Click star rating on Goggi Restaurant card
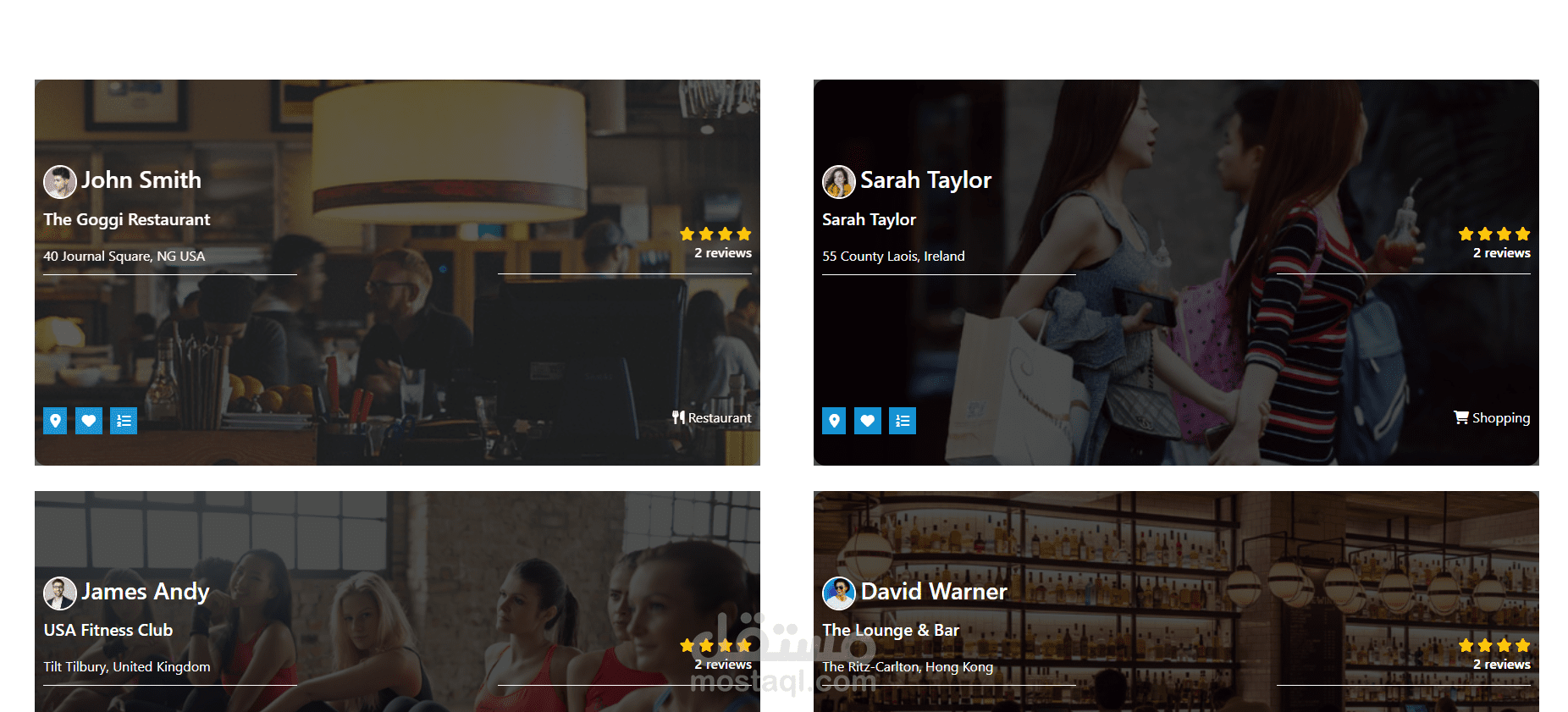 [715, 234]
